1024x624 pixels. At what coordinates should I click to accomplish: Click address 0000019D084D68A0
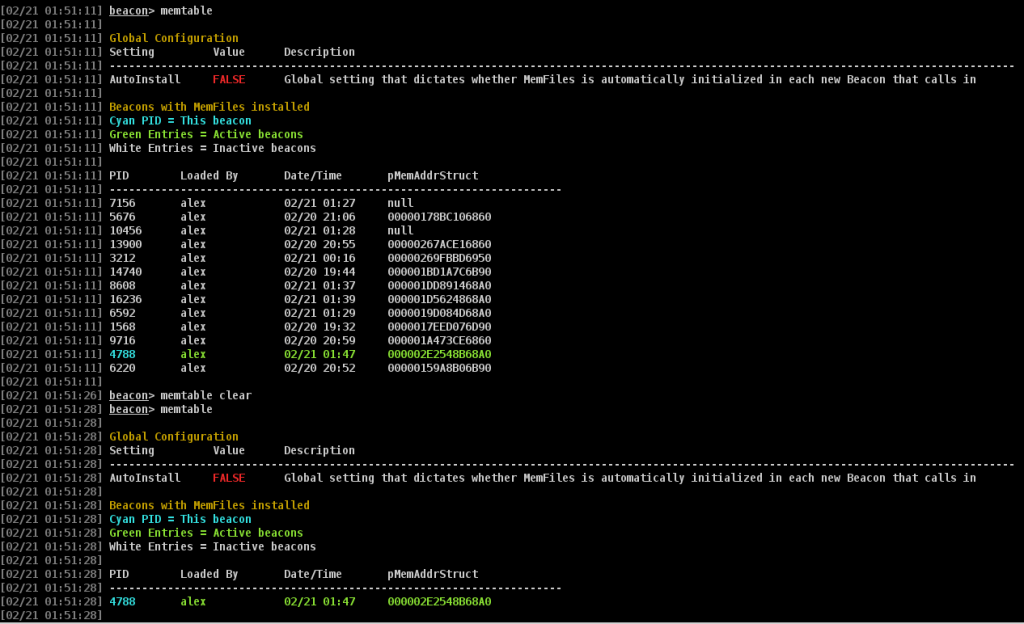(x=440, y=313)
